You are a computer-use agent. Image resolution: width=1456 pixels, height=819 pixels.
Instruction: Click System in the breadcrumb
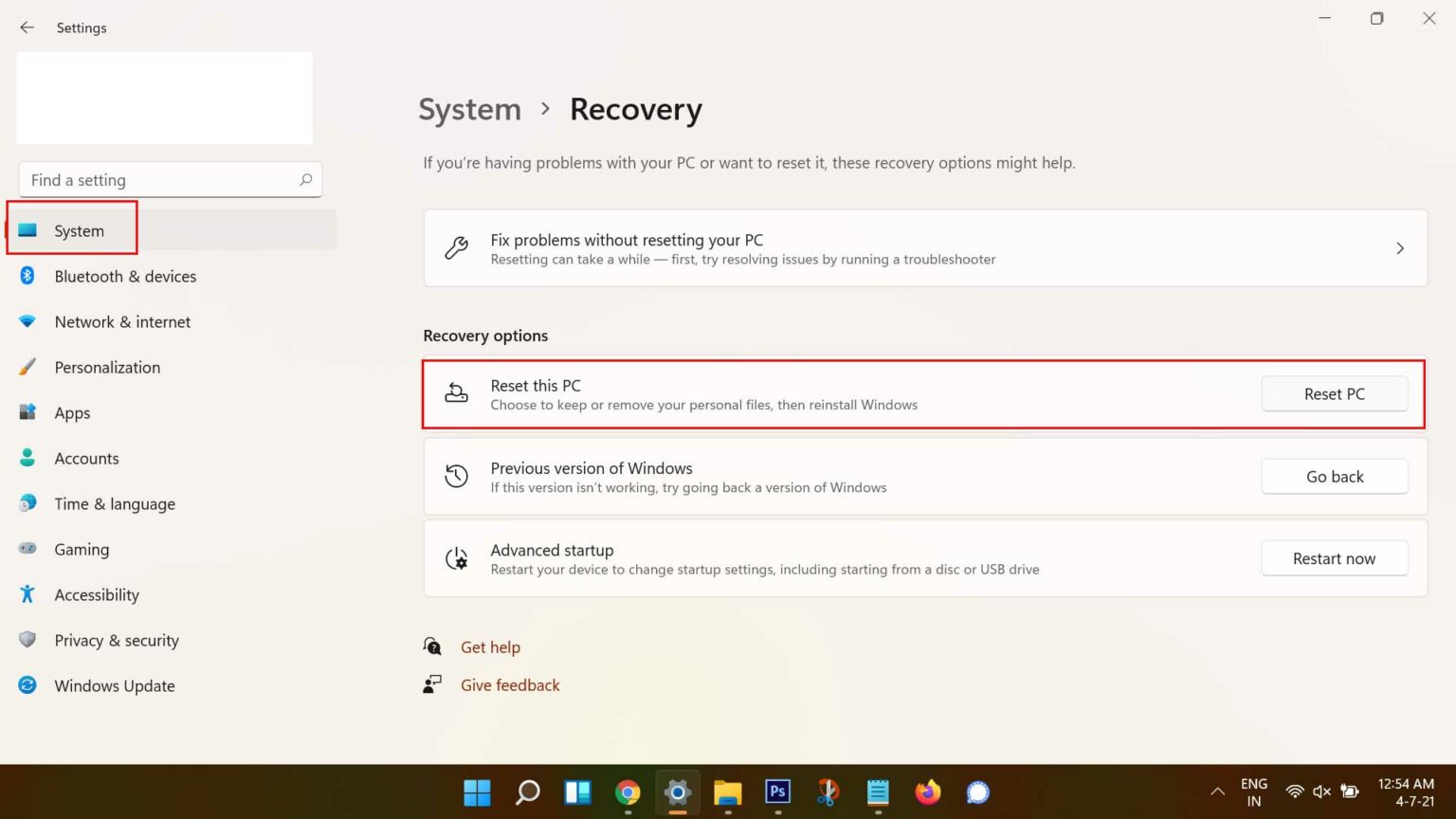tap(469, 110)
